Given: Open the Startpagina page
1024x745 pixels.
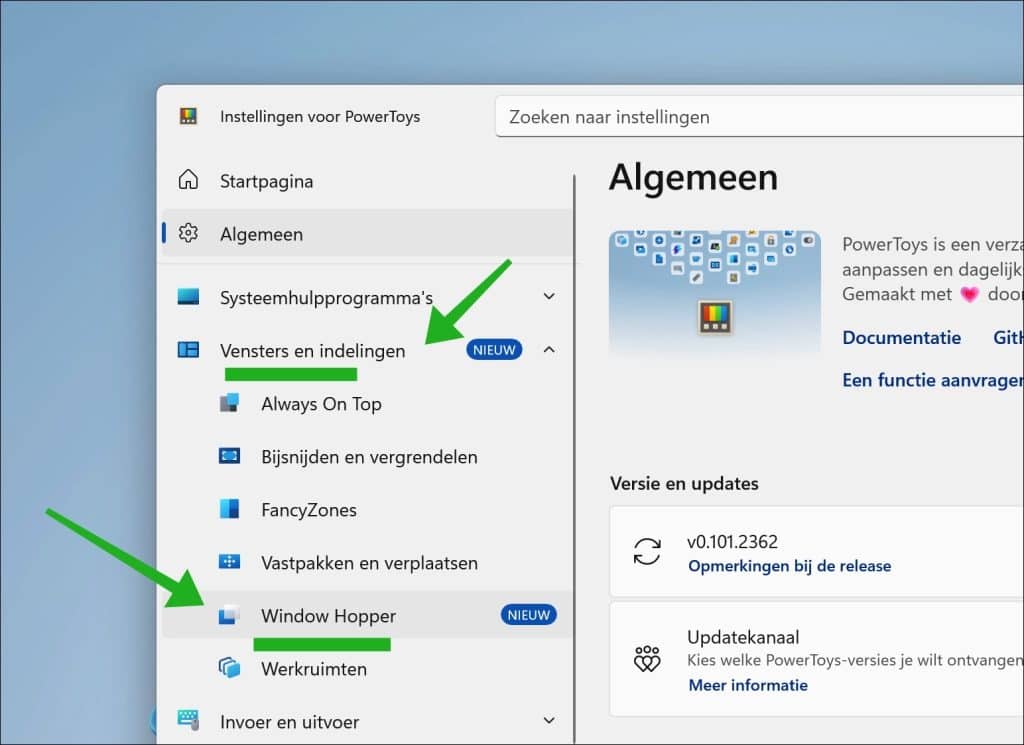Looking at the screenshot, I should click(368, 180).
